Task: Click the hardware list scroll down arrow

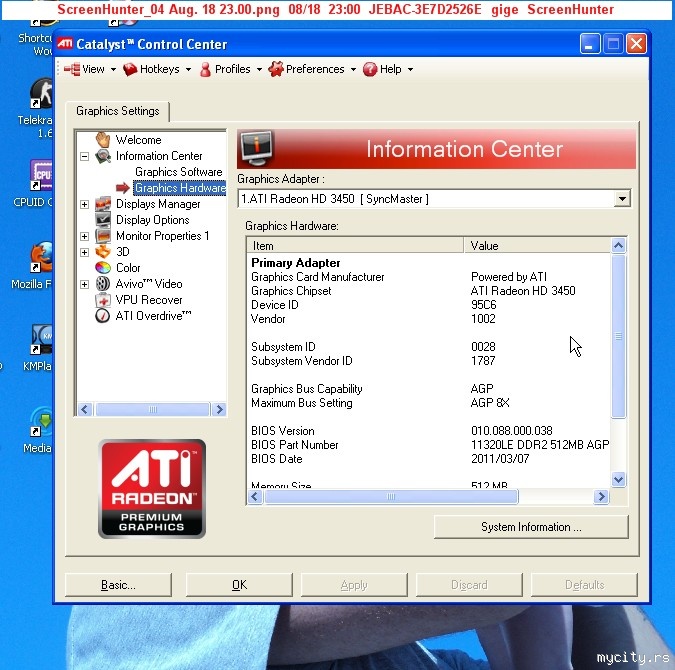Action: point(619,479)
